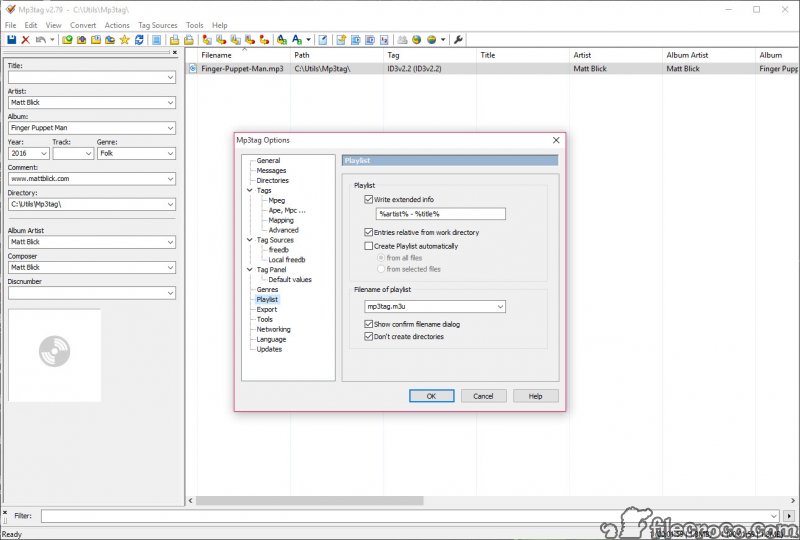Click Help button in Options dialog

point(535,396)
